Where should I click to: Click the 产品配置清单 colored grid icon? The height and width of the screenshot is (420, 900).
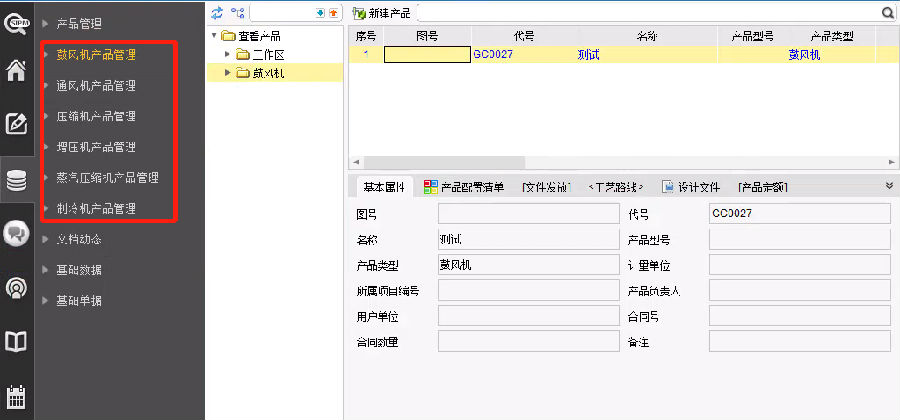coord(430,186)
